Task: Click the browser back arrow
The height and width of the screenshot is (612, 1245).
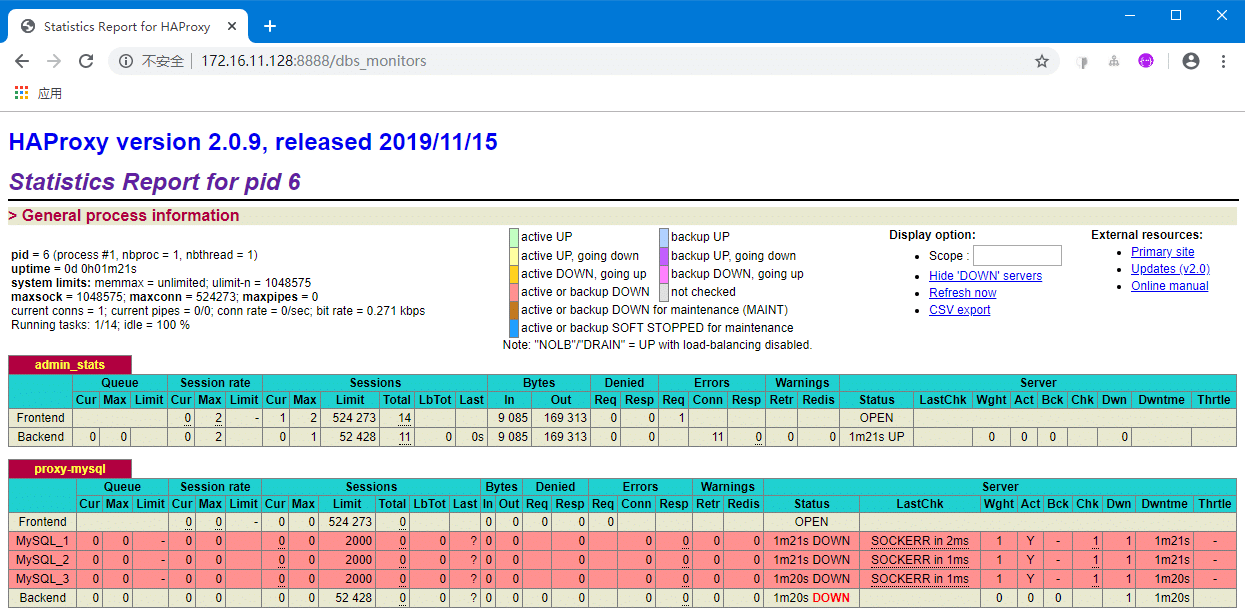Action: [x=22, y=61]
